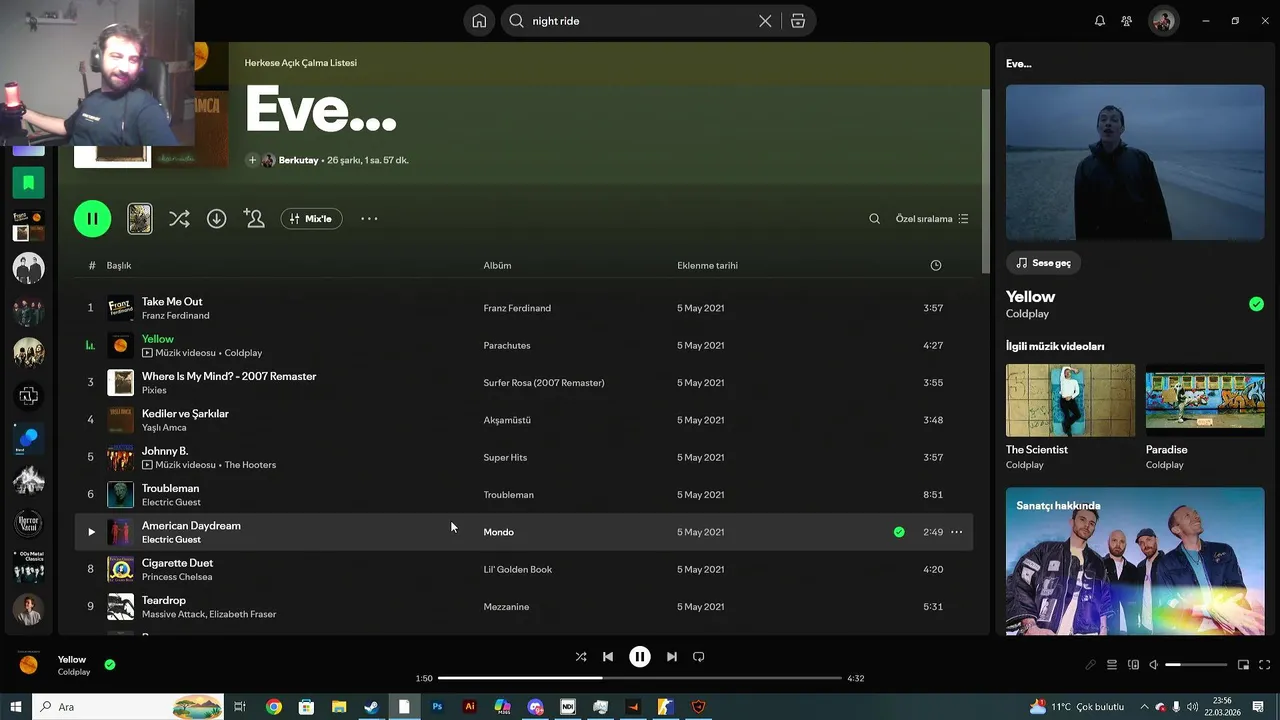Open the Rammstein logo sidebar item
Screen dimensions: 1280x720
(29, 396)
